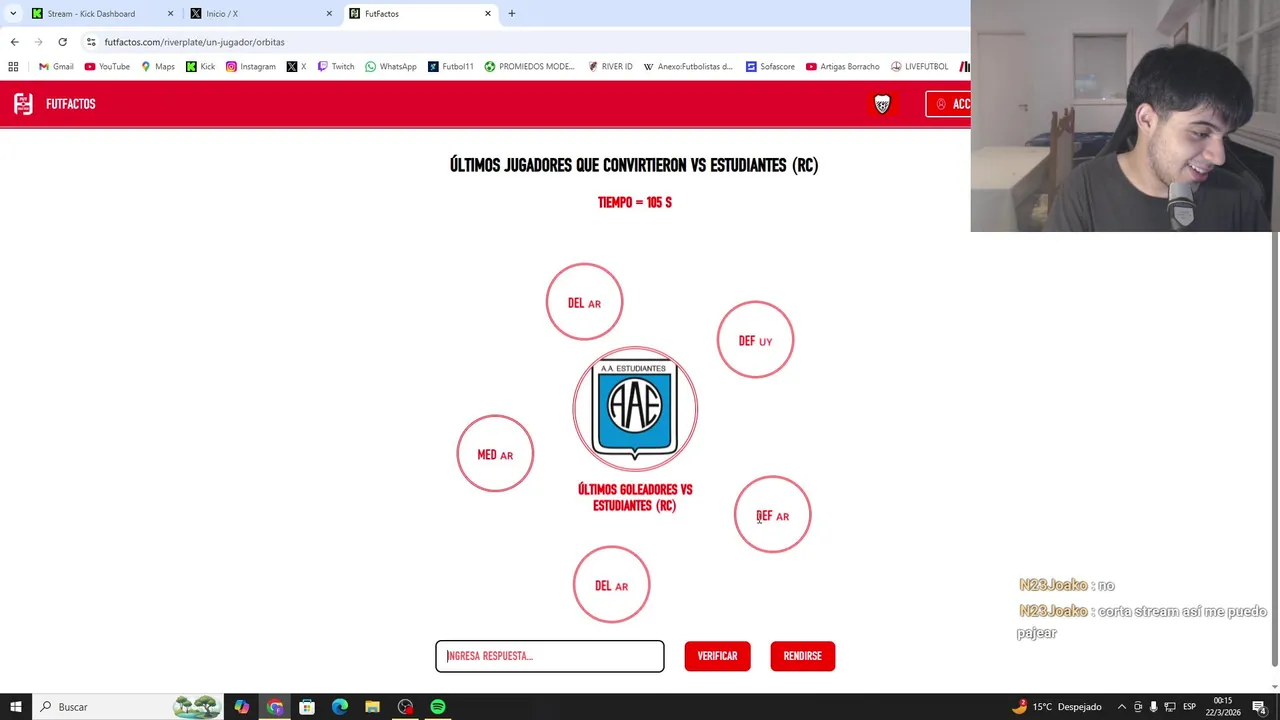This screenshot has height=720, width=1280.
Task: Select the top DEL AR orbit circle
Action: [x=584, y=302]
